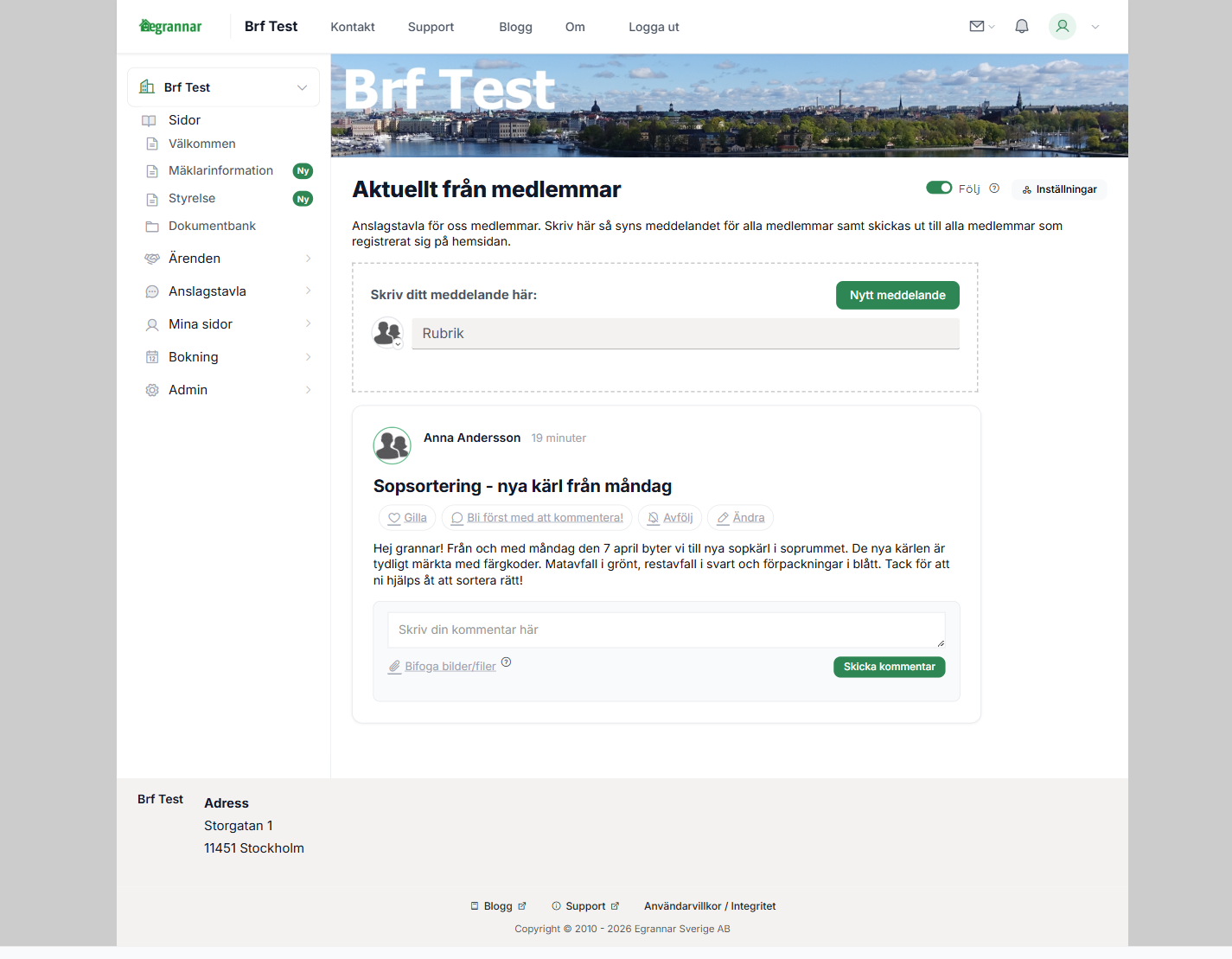
Task: Click Brf Test in the top navigation
Action: click(x=271, y=26)
